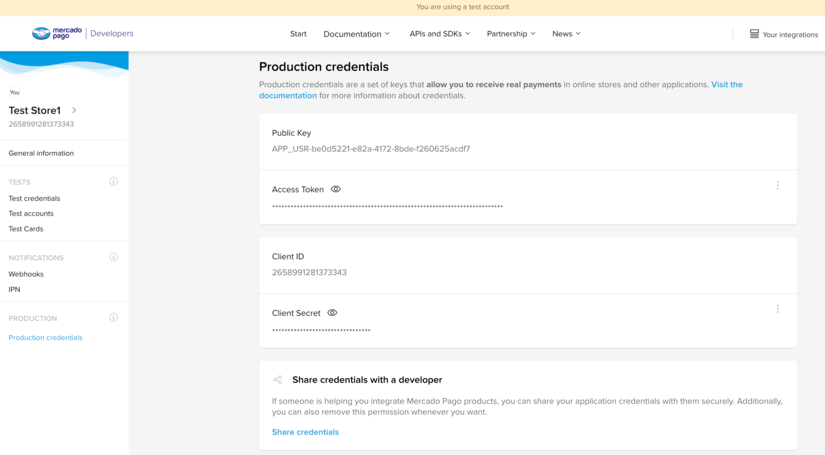Reveal the Access Token with eye icon
Viewport: 825px width, 455px height.
(x=336, y=189)
